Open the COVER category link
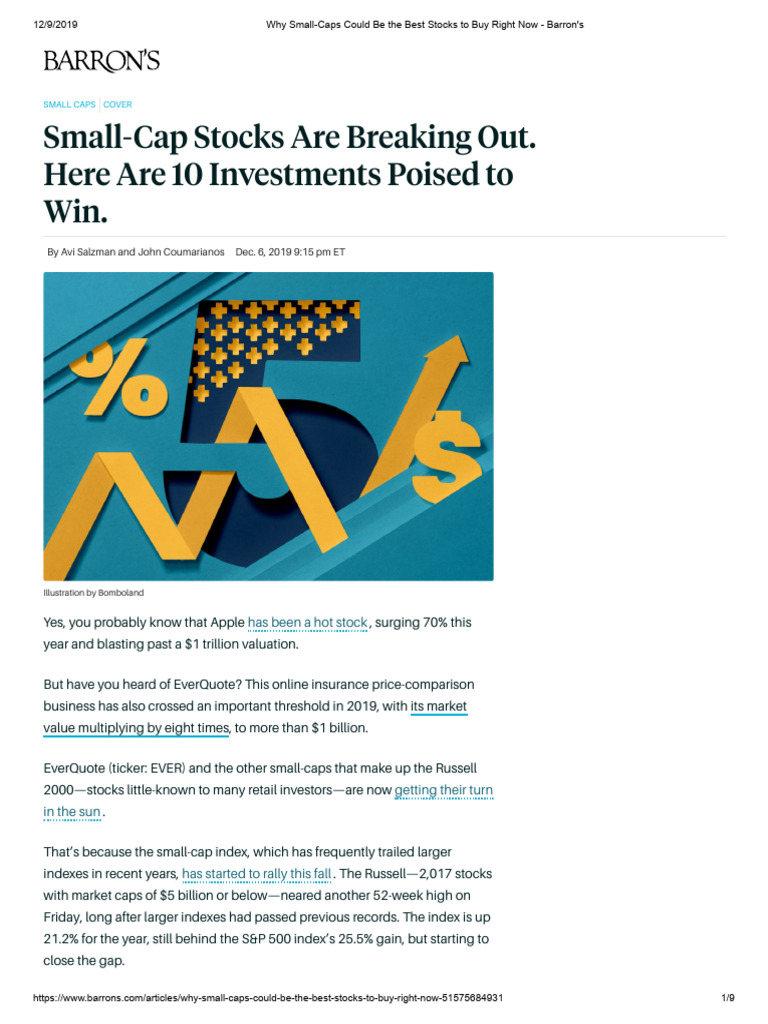Viewport: 768px width, 1024px height. (x=118, y=104)
